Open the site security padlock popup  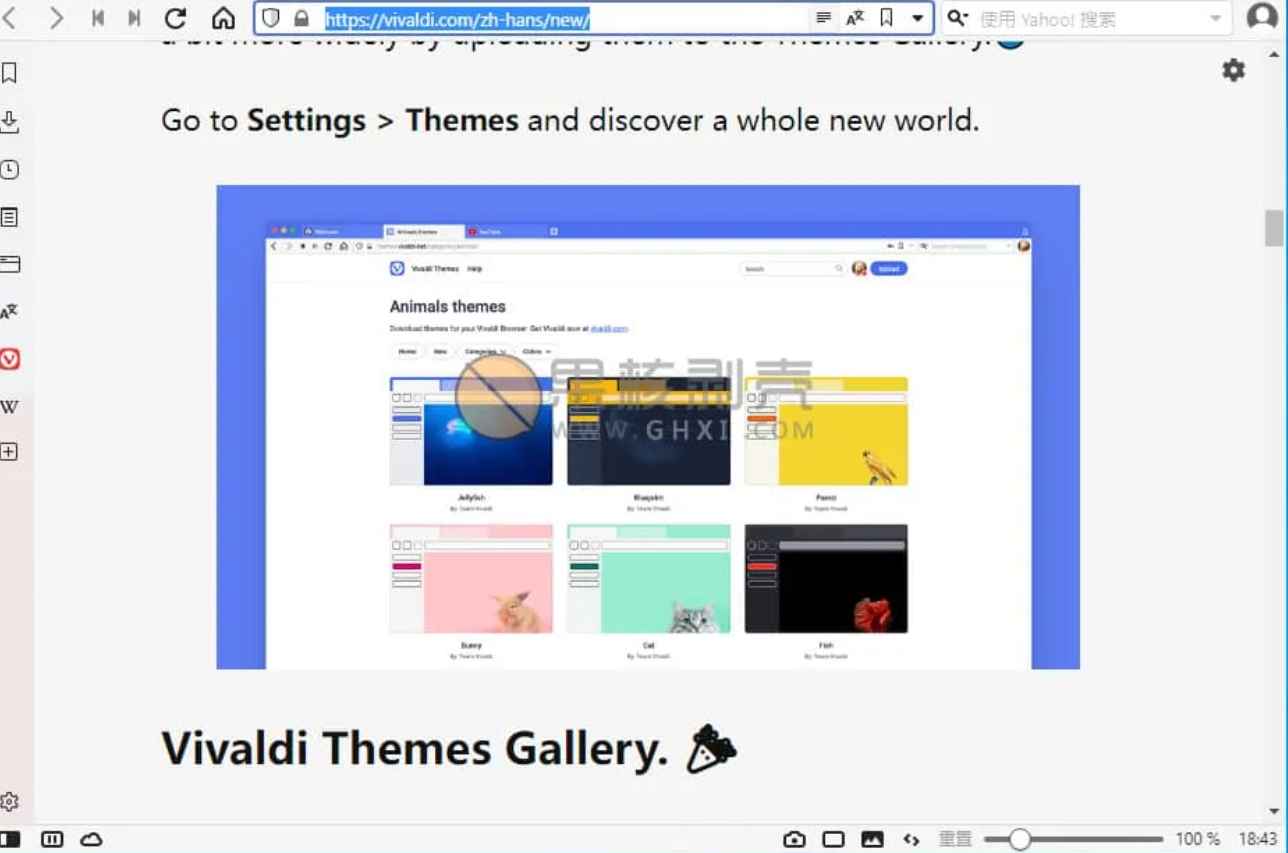click(x=301, y=18)
